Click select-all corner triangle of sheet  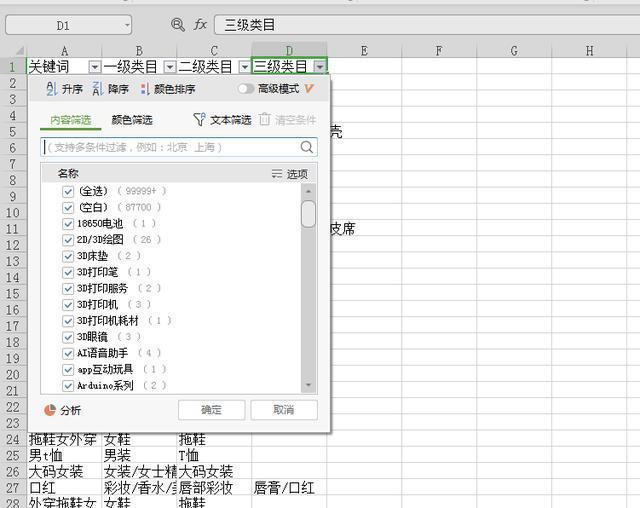tap(19, 51)
